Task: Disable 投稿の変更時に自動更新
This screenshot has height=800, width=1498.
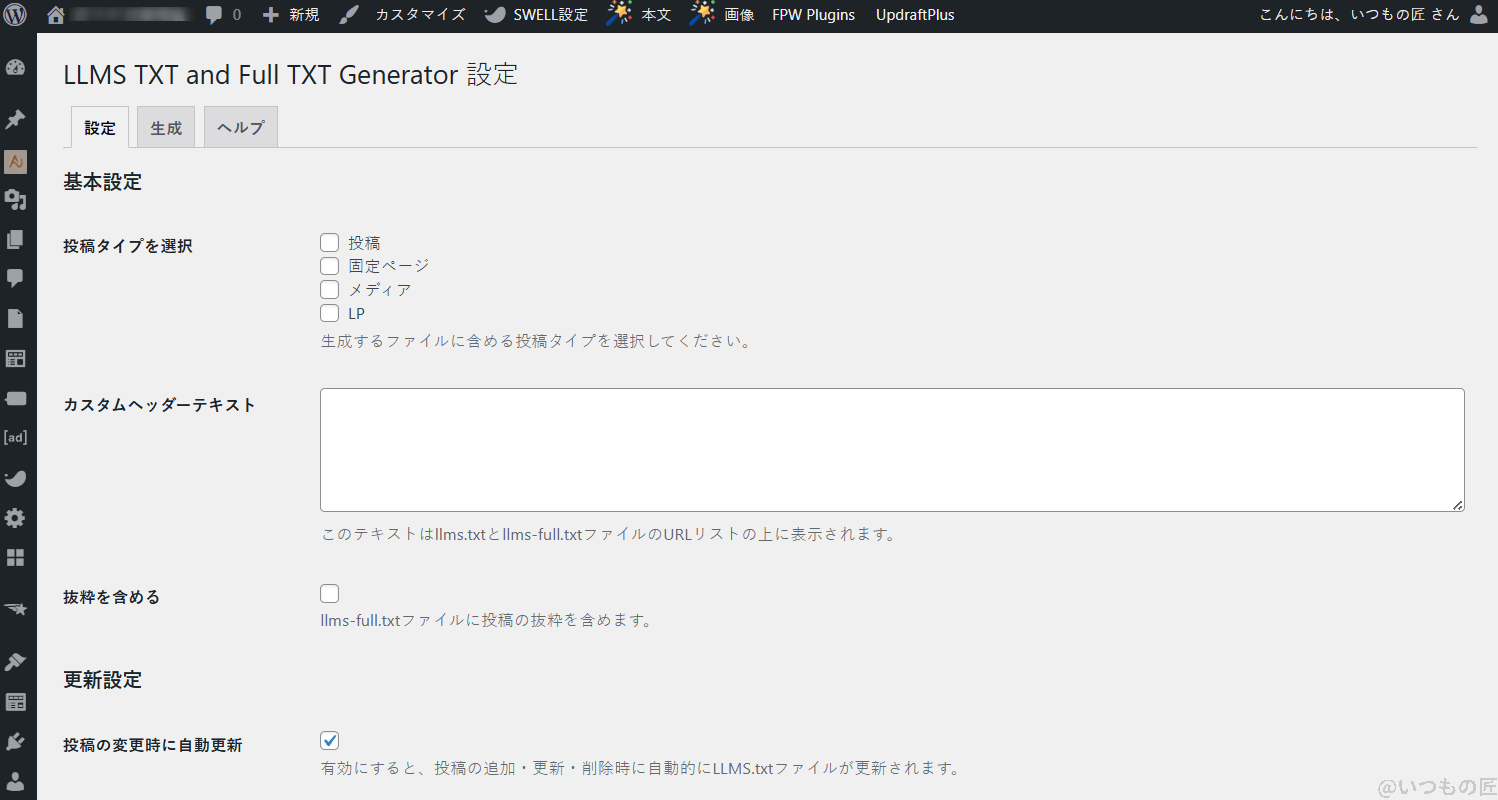Action: click(x=329, y=740)
